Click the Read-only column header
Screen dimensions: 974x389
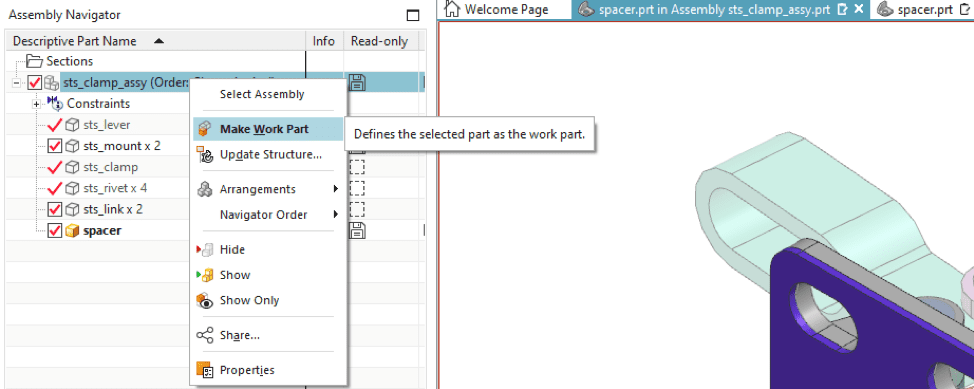[x=380, y=41]
